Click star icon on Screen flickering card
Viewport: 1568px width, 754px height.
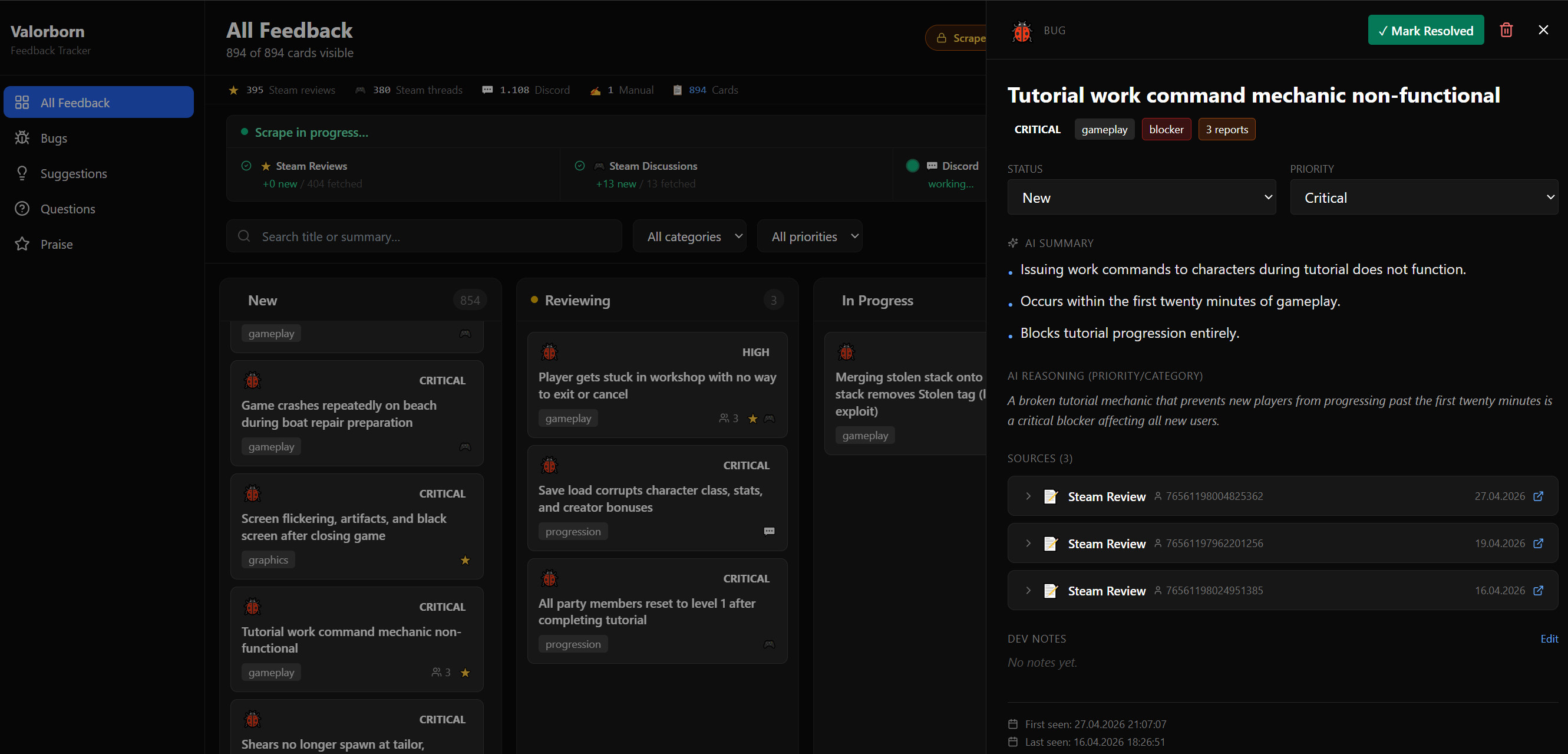point(465,559)
